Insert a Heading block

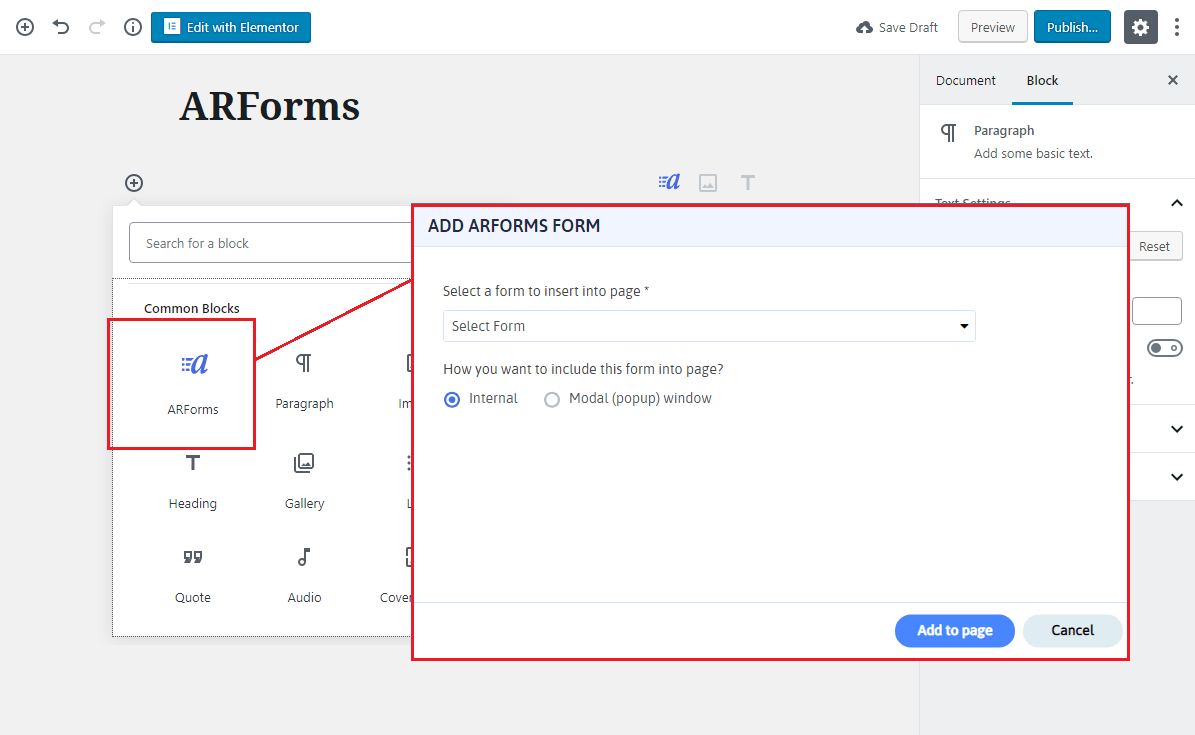(193, 480)
